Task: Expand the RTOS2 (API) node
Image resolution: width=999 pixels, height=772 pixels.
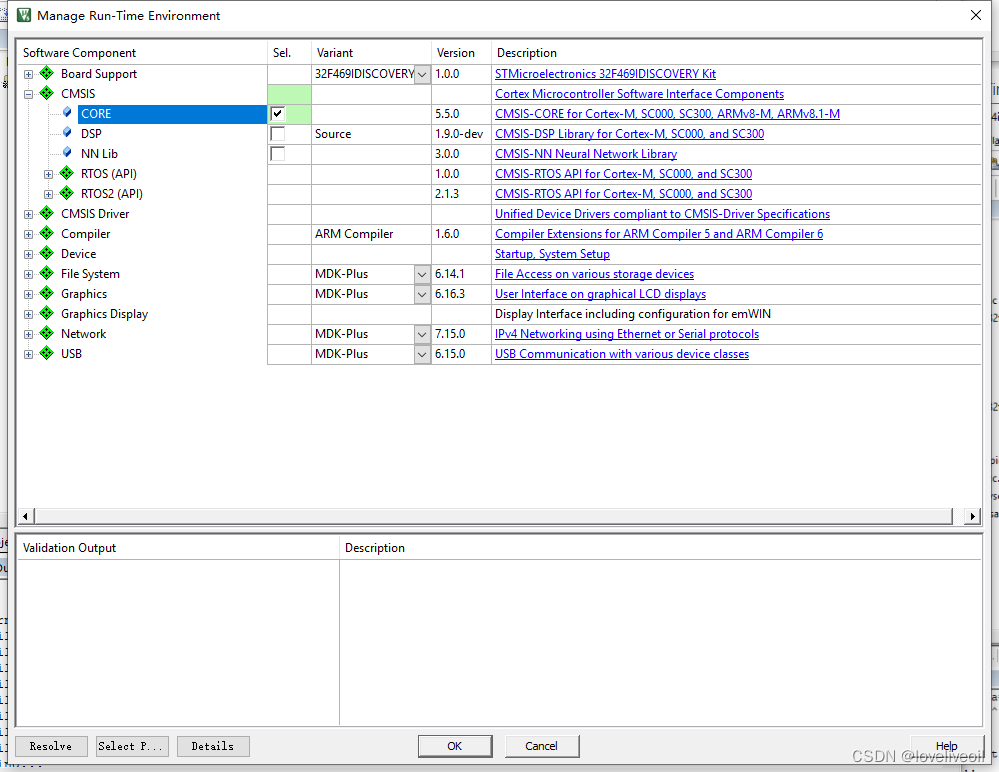Action: 48,194
